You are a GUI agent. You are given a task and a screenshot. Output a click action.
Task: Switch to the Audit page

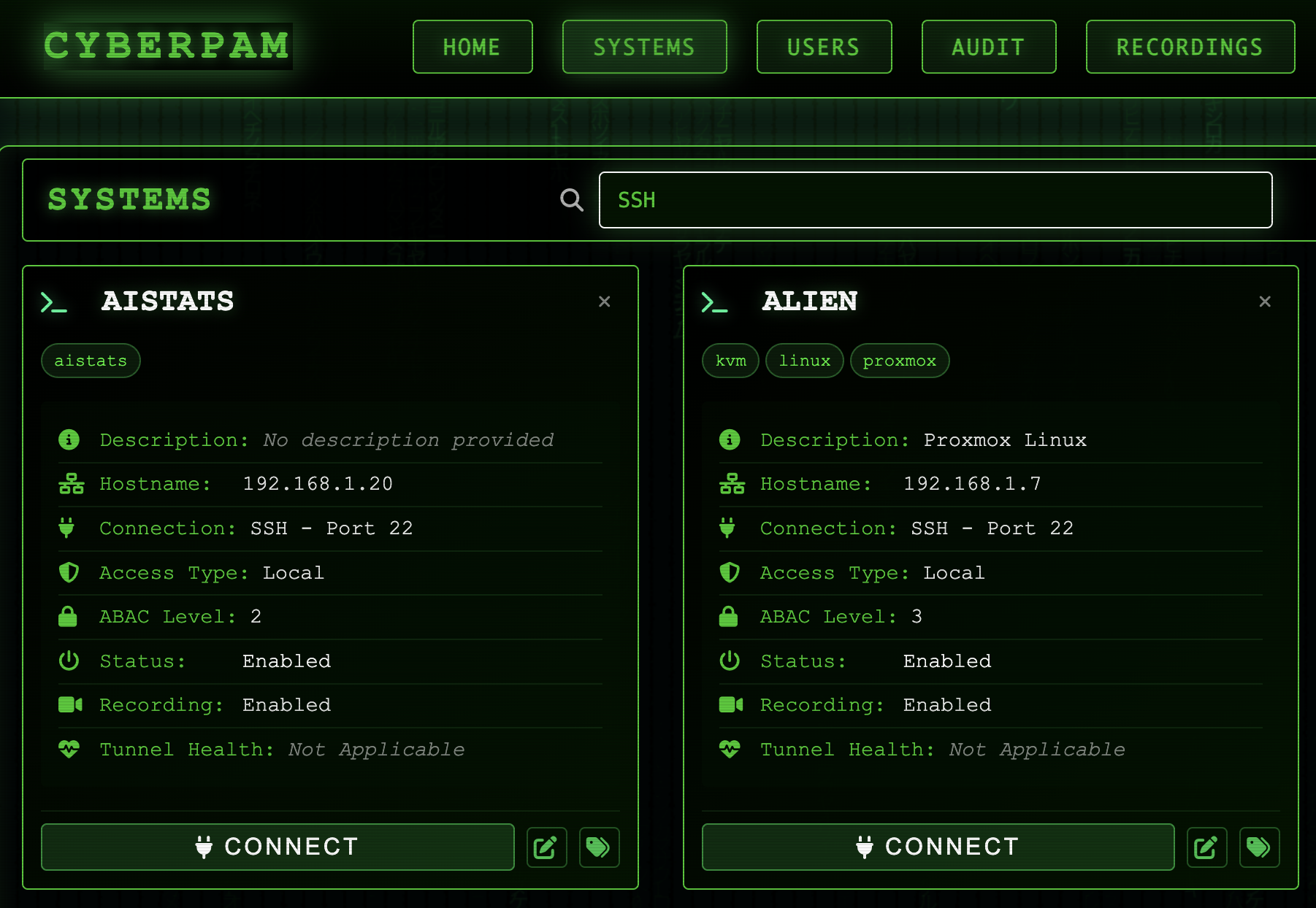[x=988, y=47]
